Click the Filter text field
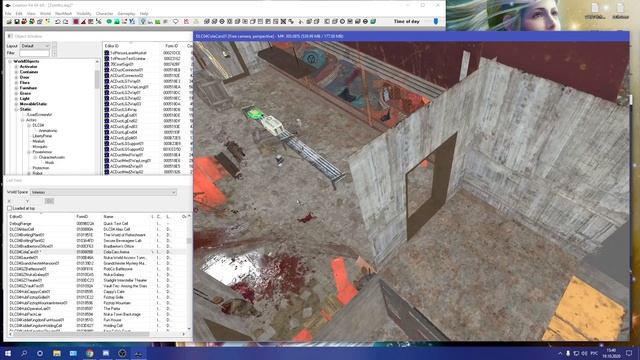The width and height of the screenshot is (640, 360). tap(34, 53)
